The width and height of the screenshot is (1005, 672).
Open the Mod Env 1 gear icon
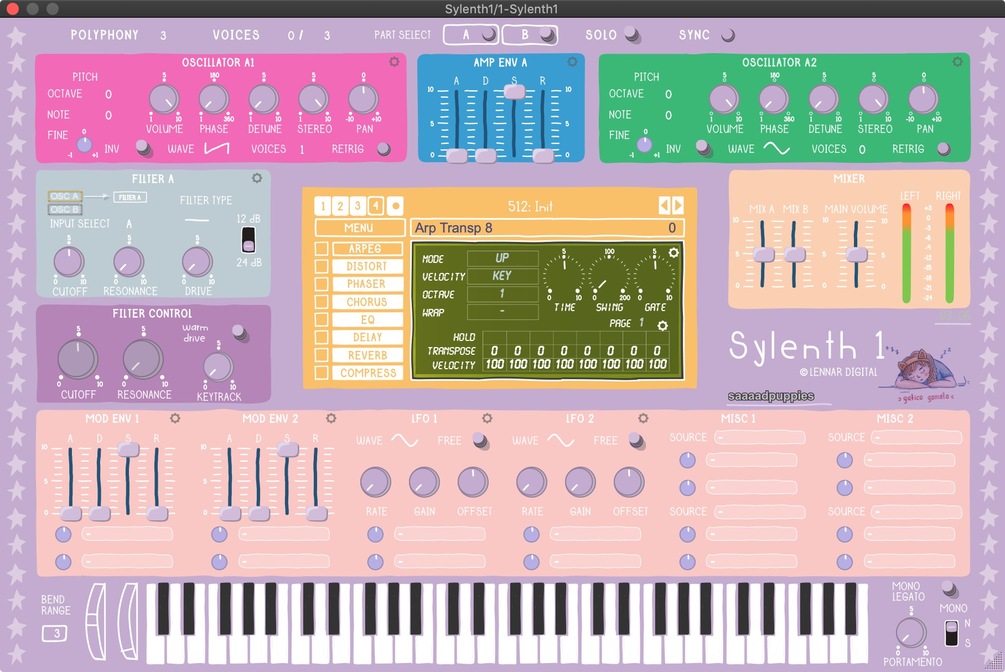tap(175, 418)
